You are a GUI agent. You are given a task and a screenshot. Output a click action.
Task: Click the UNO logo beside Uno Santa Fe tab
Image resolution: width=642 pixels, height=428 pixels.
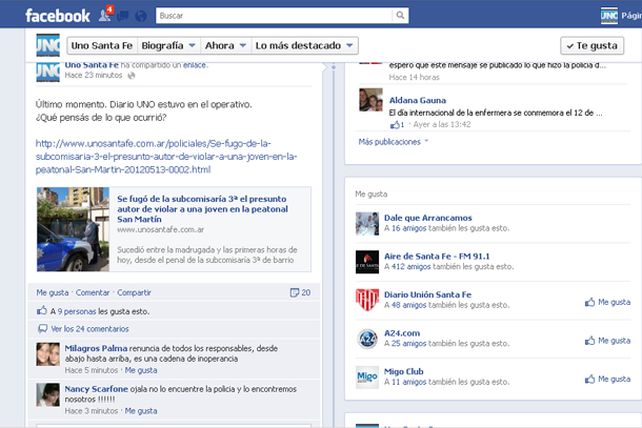point(48,45)
